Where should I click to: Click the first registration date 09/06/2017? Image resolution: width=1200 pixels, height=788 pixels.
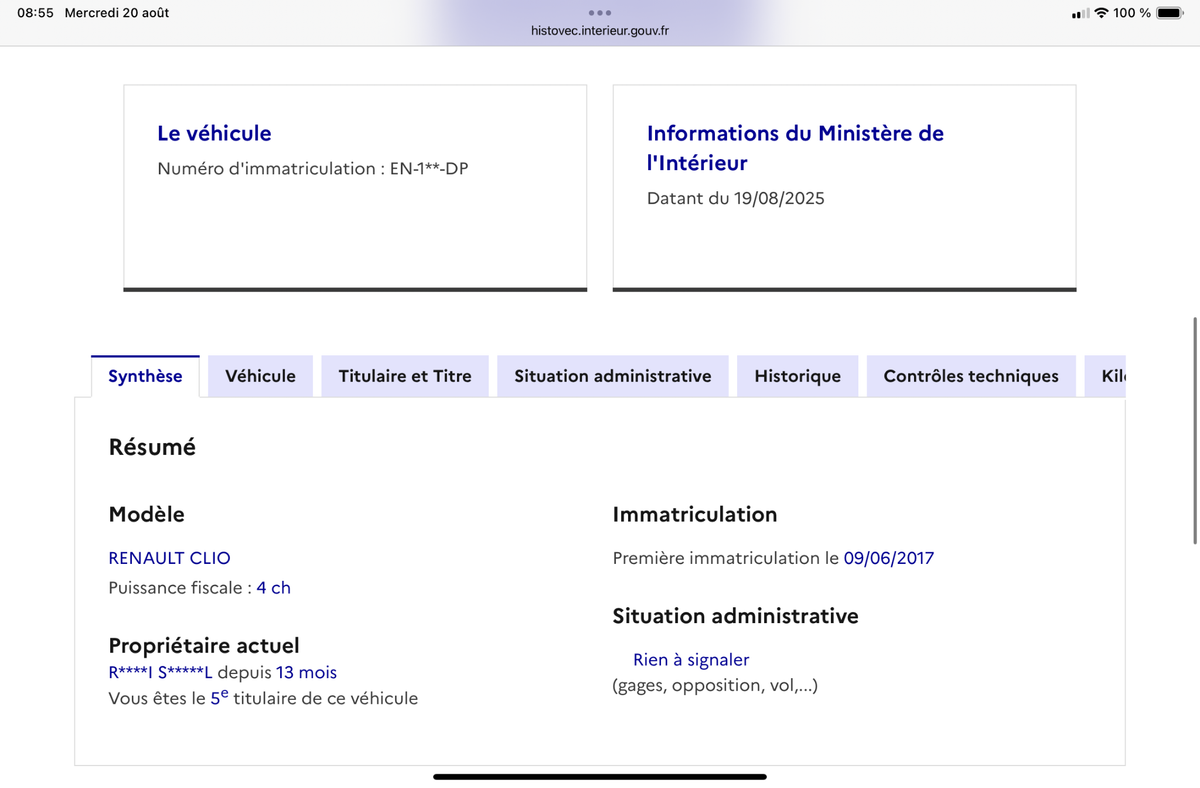coord(889,558)
